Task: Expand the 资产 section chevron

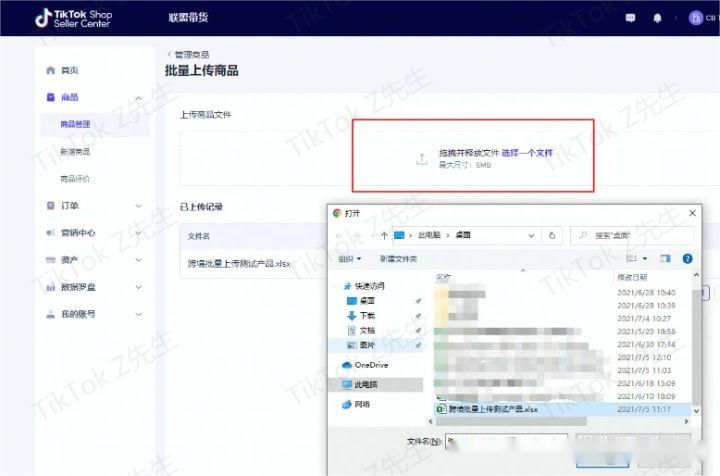Action: (x=139, y=260)
